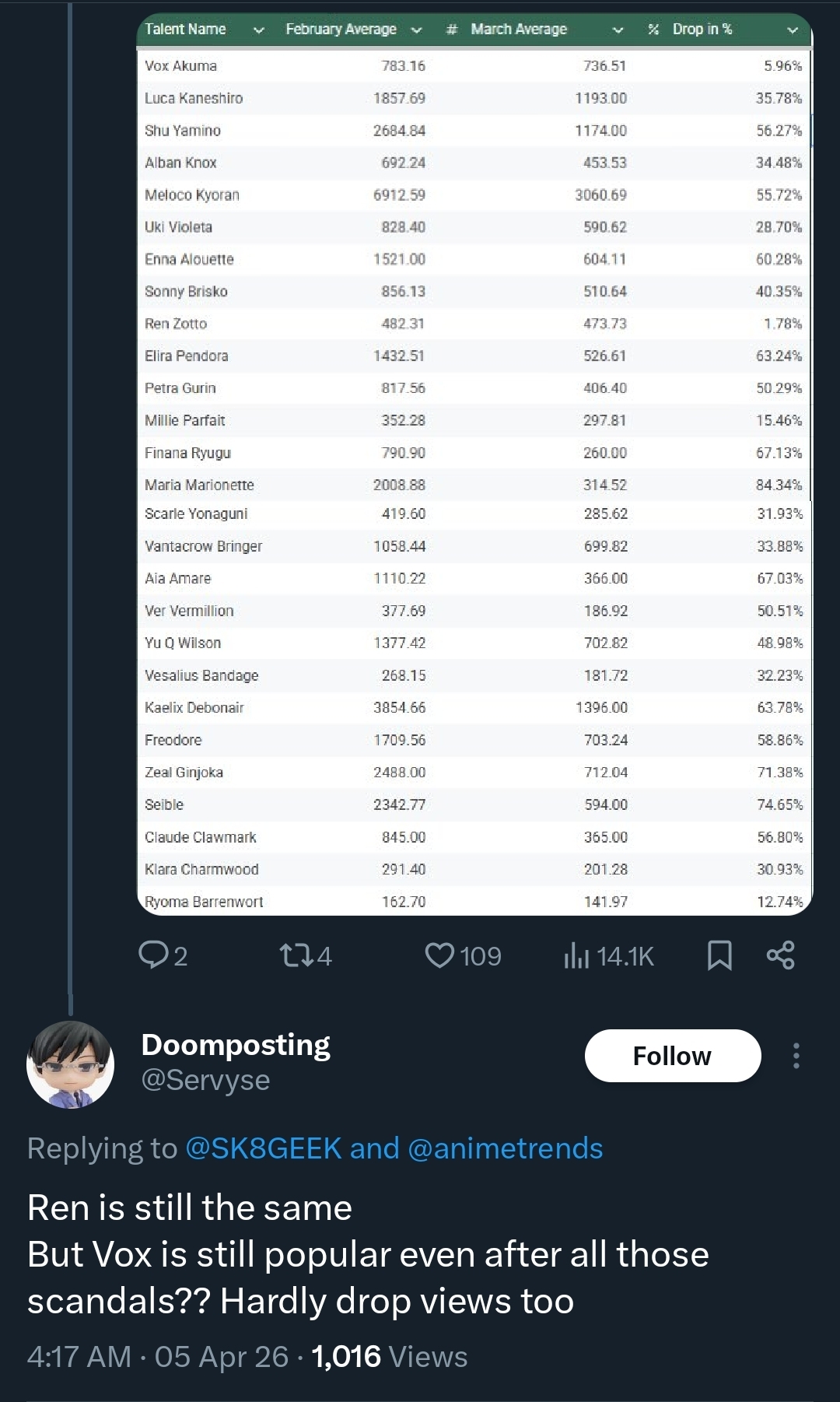Open the February Average column dropdown arrow
This screenshot has width=840, height=1402.
[x=416, y=30]
